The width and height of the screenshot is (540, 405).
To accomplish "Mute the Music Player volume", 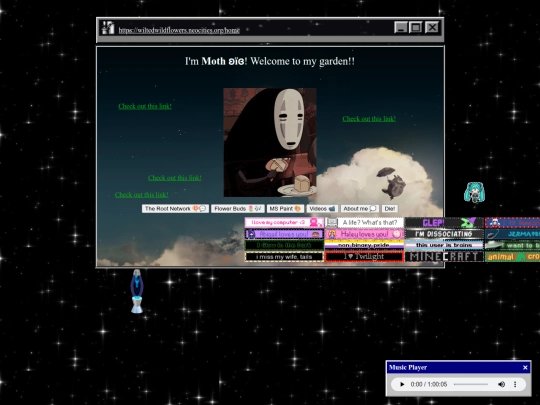I will (x=501, y=384).
